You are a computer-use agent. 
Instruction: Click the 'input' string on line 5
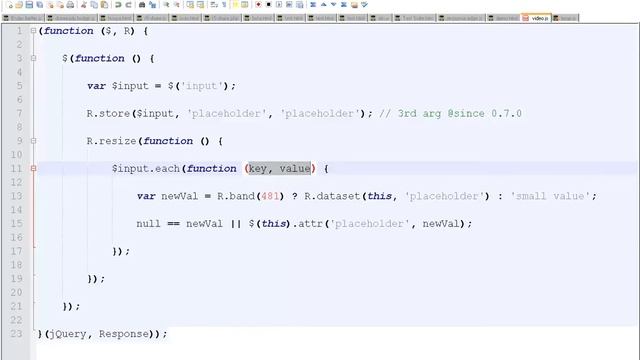click(x=202, y=86)
